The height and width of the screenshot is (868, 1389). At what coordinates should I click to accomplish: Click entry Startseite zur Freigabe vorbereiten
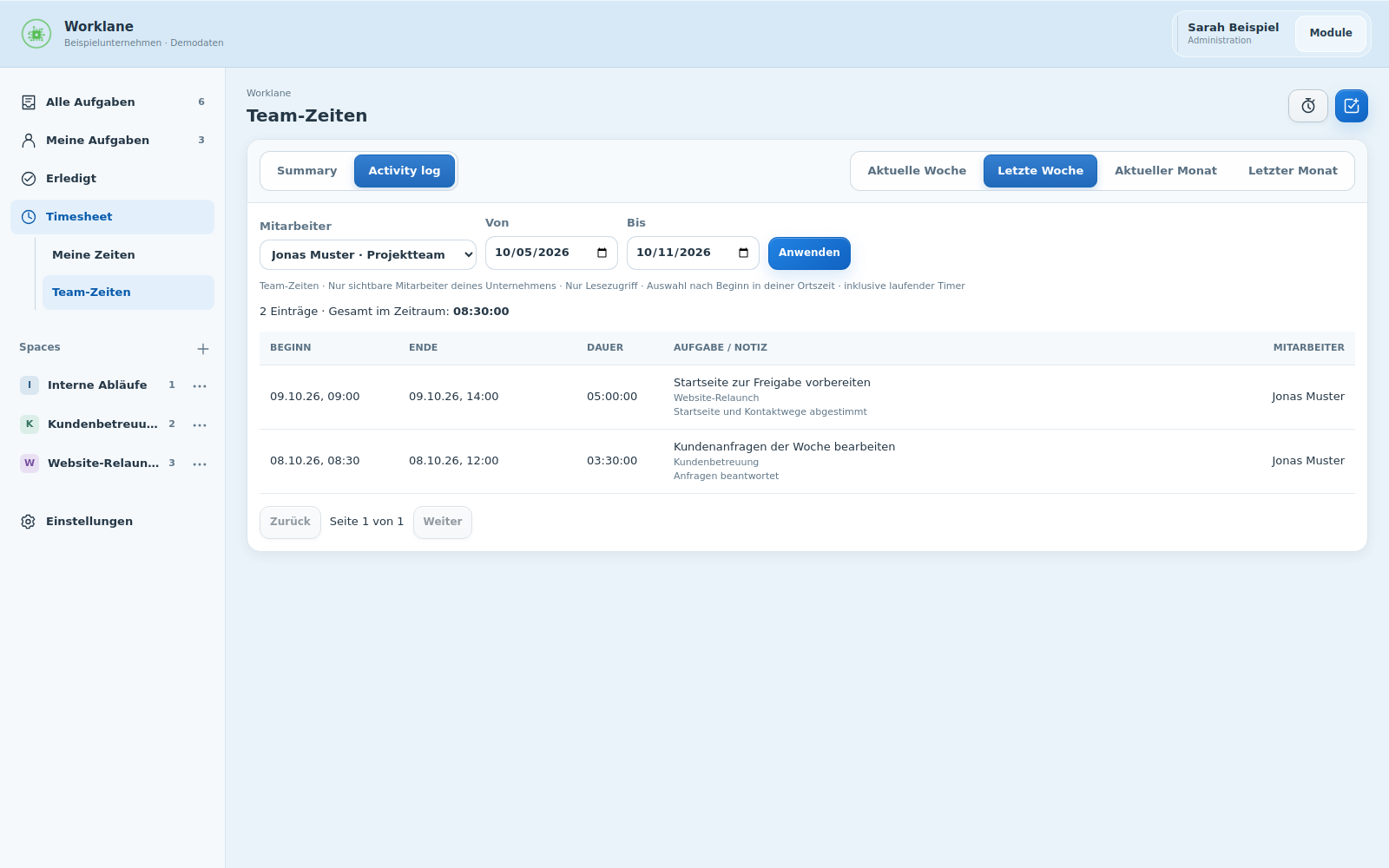(772, 383)
